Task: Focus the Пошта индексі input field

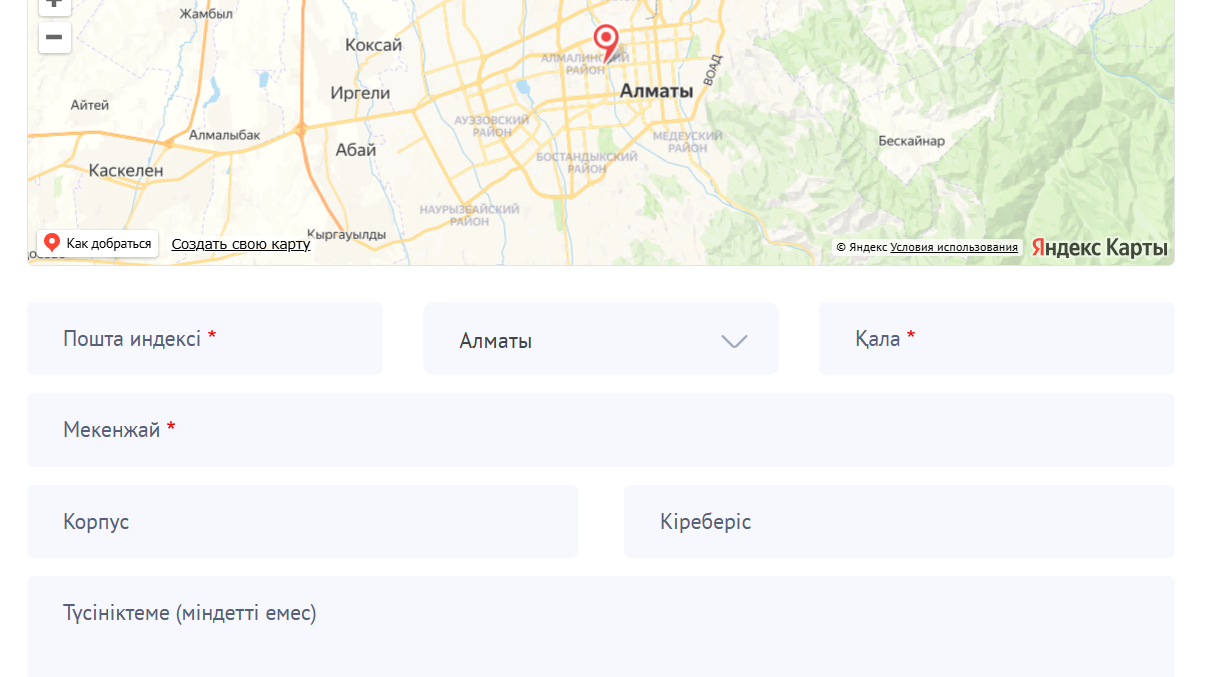Action: coord(205,339)
